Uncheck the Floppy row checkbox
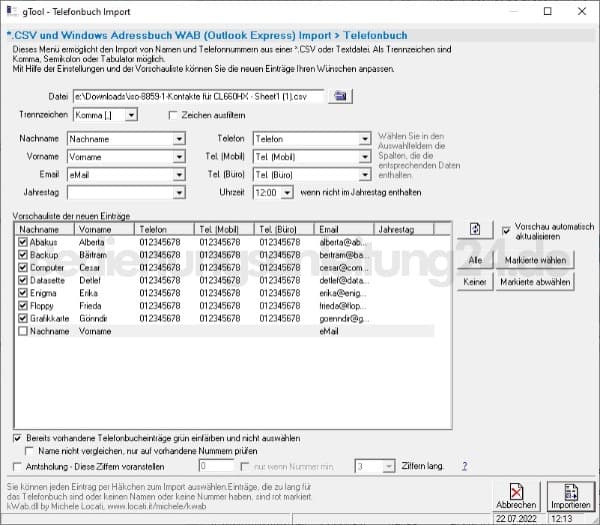 pyautogui.click(x=23, y=305)
